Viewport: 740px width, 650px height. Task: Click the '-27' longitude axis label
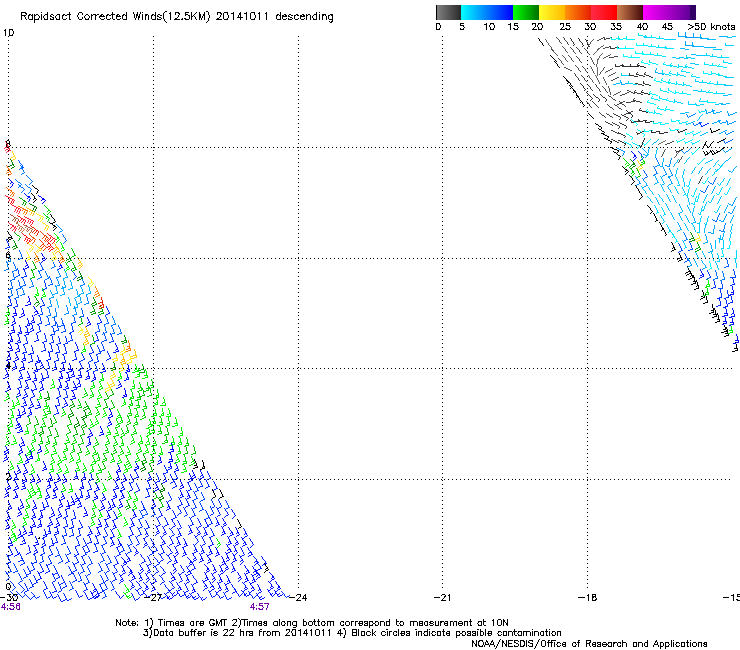coord(153,598)
